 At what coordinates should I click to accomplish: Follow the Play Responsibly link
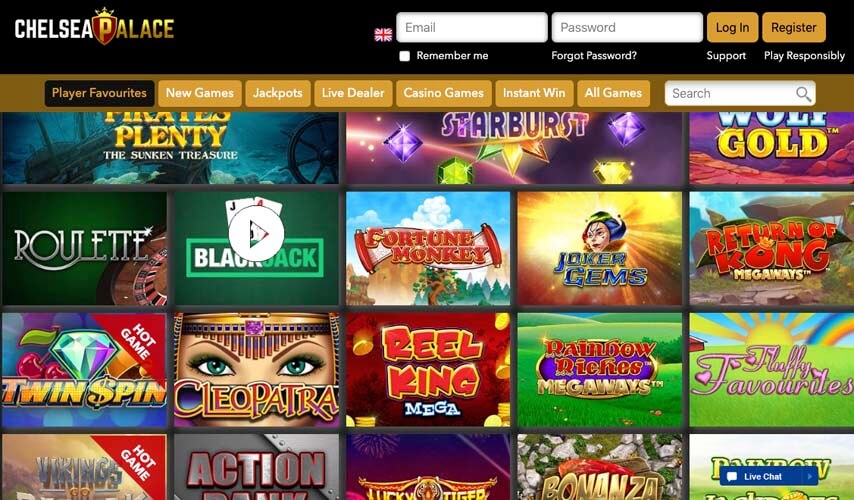point(804,56)
